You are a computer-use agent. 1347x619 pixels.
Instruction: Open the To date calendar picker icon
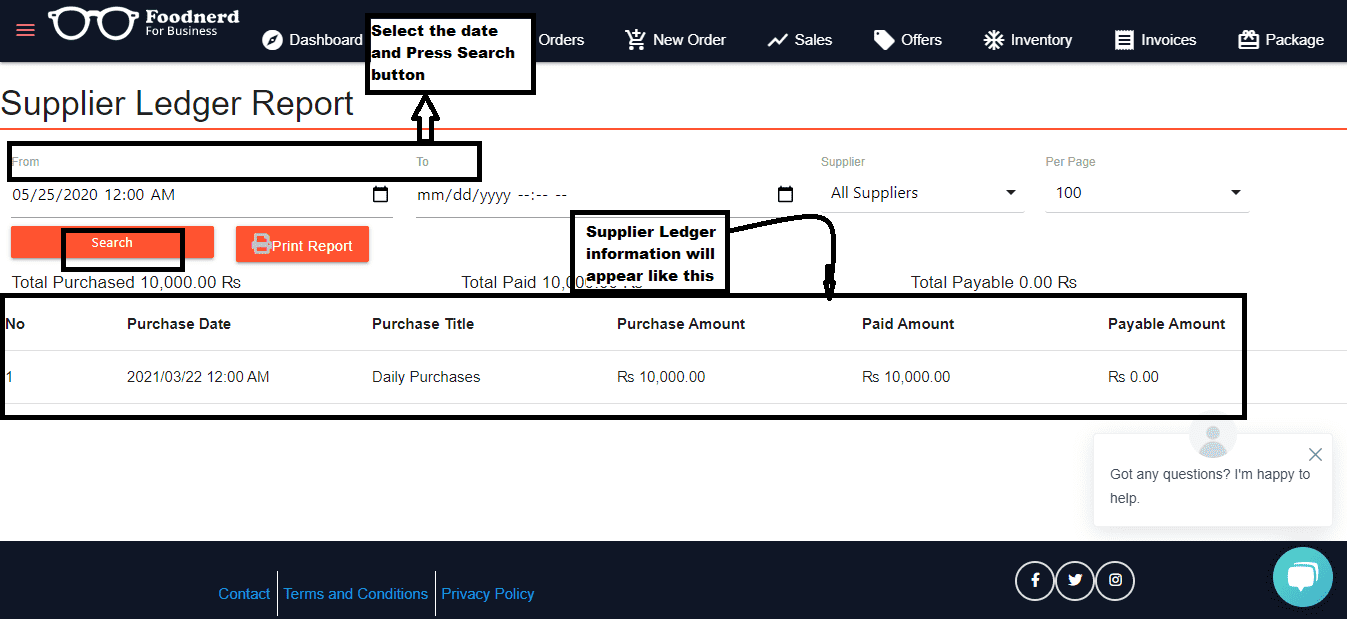click(785, 195)
